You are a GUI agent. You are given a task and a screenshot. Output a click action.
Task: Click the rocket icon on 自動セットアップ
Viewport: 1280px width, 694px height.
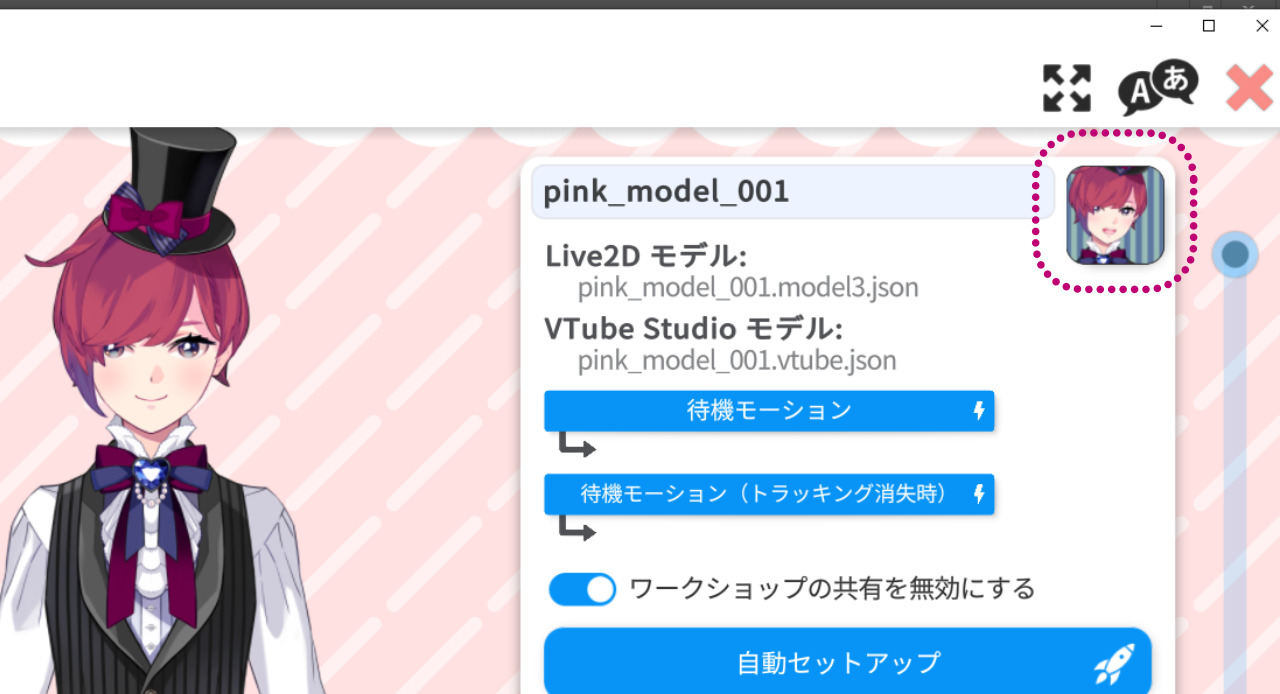click(1113, 663)
